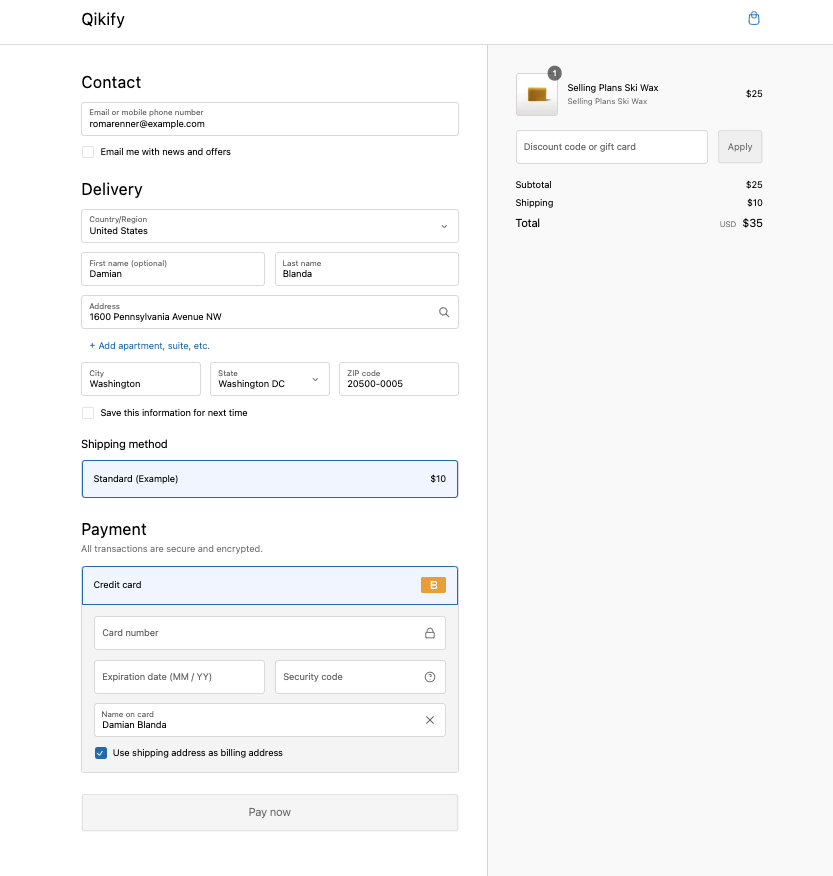The image size is (833, 876).
Task: Click the address search magnifier icon
Action: click(444, 312)
